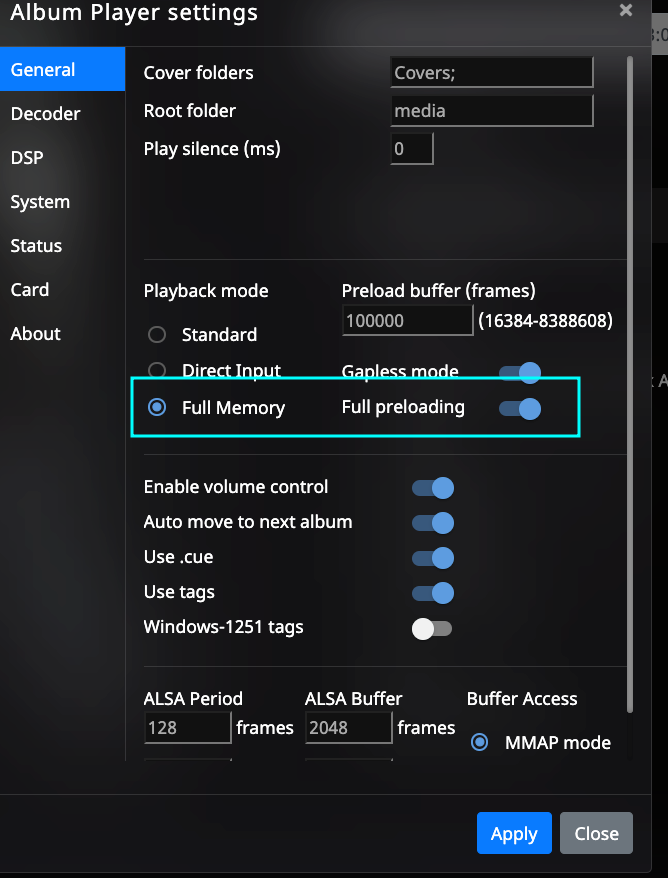The image size is (668, 878).
Task: Disable the Use .cue switch
Action: point(433,558)
